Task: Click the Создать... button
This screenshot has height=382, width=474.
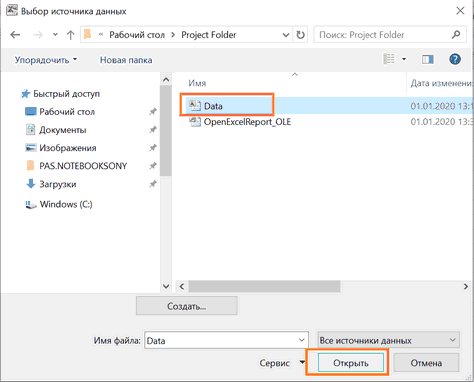Action: click(x=186, y=306)
